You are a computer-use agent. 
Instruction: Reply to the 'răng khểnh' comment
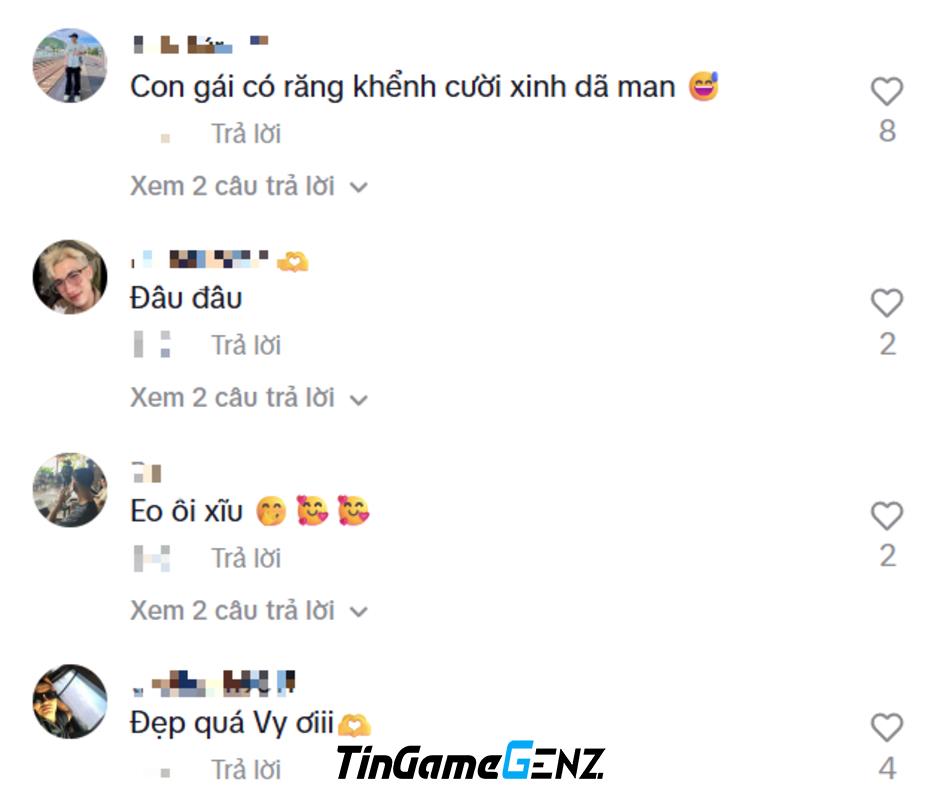click(x=246, y=134)
